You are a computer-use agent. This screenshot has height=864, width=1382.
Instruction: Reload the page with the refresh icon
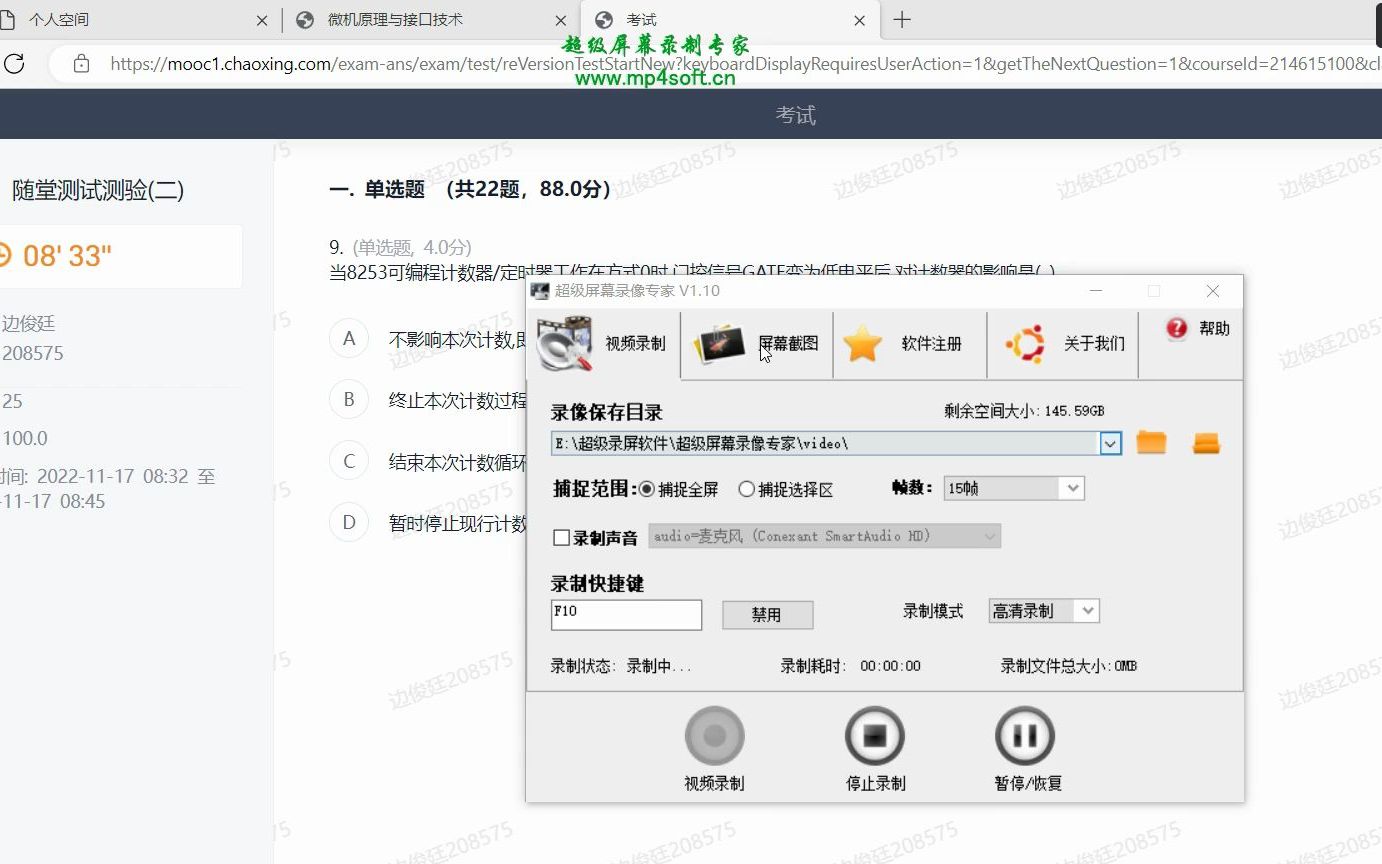(14, 64)
